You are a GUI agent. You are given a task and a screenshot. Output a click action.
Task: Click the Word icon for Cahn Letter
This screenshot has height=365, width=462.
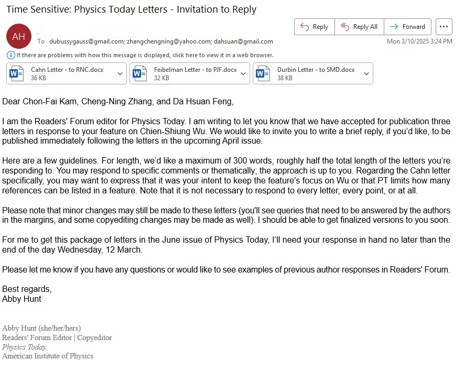pos(17,73)
